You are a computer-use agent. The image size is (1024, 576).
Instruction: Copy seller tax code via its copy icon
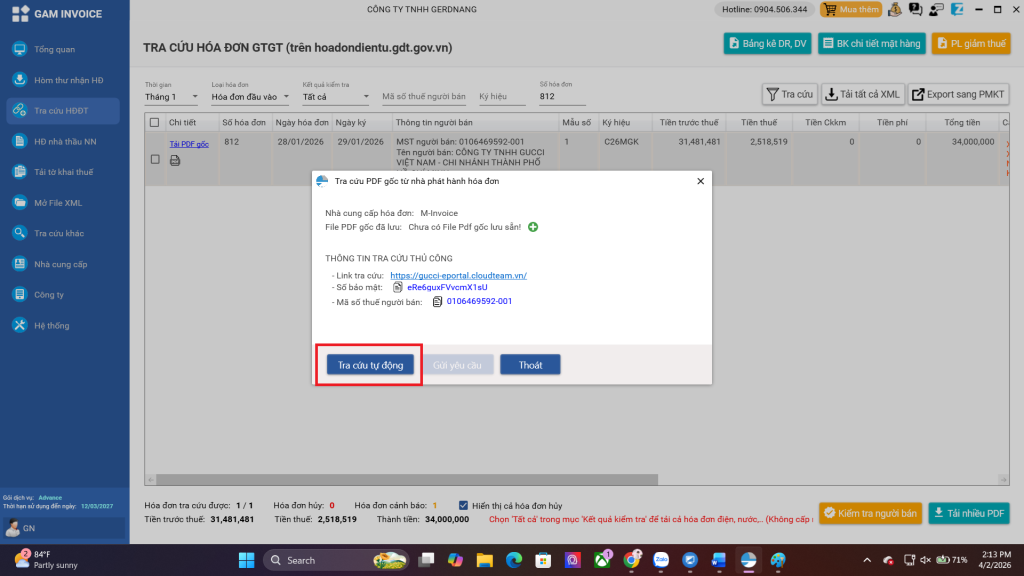[437, 301]
